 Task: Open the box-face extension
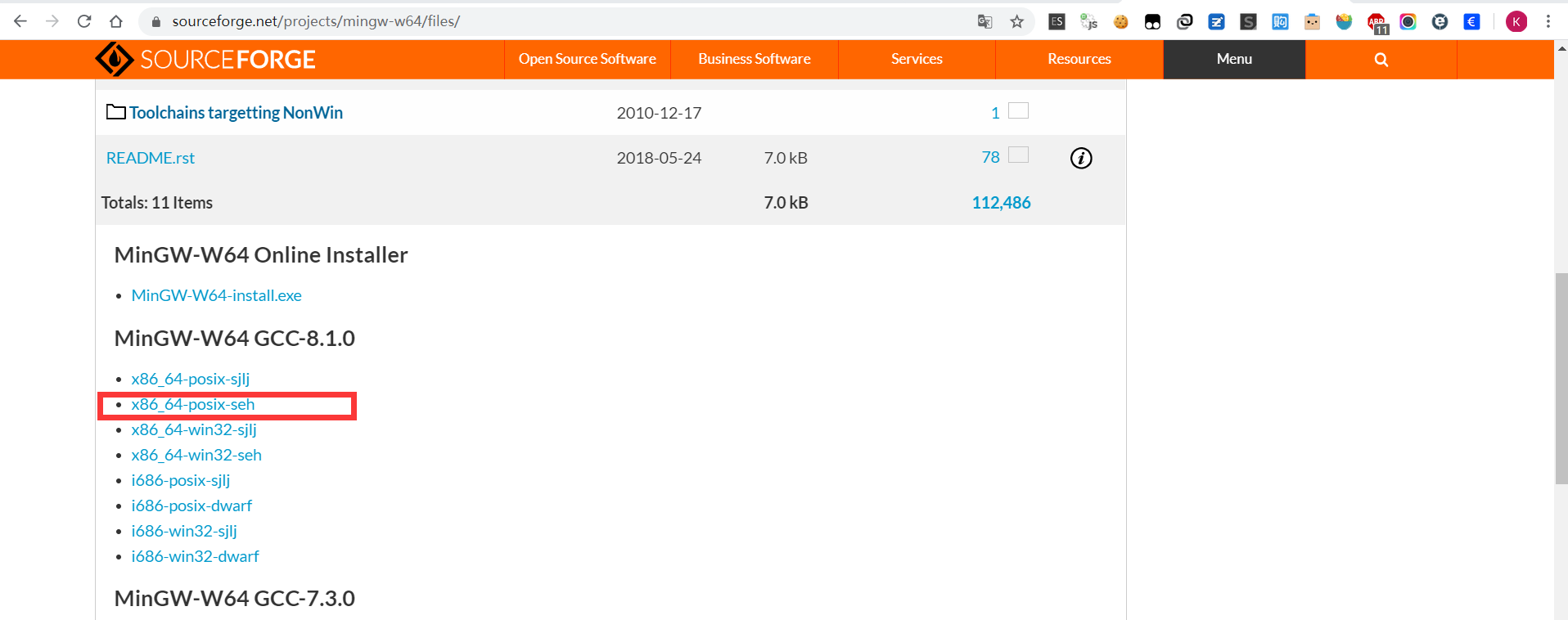pos(1312,22)
